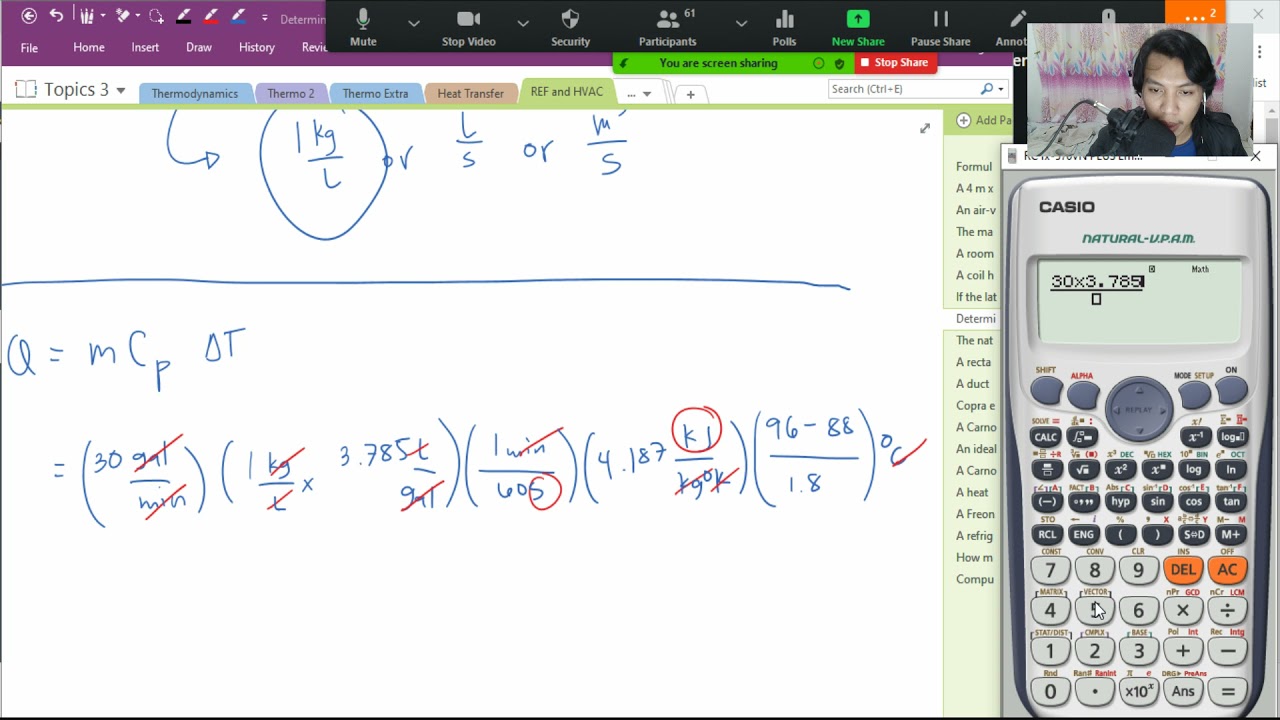Click the calculator square root key
Screen dimensions: 1280x720
[x=1083, y=469]
